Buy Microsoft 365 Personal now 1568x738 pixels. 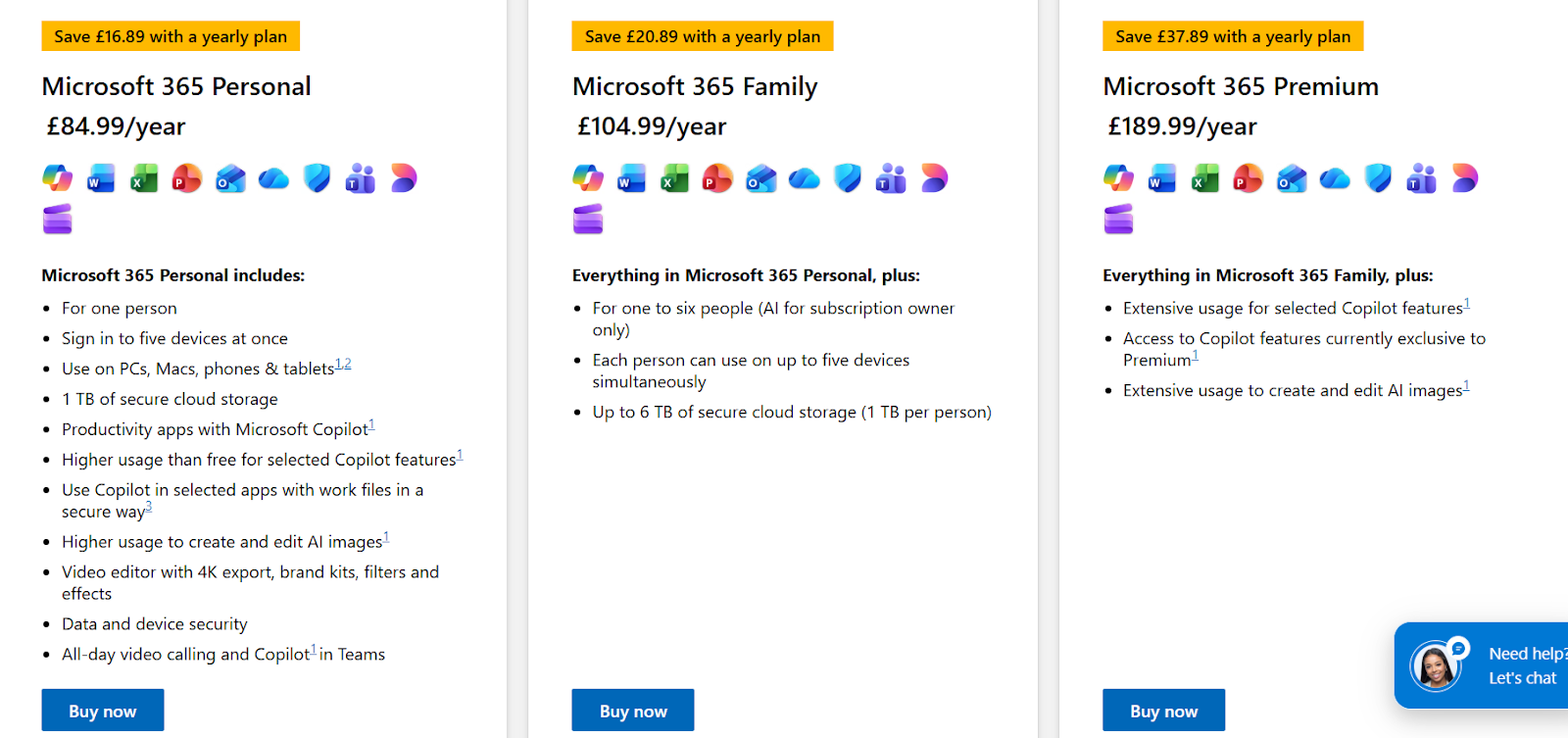pyautogui.click(x=103, y=711)
